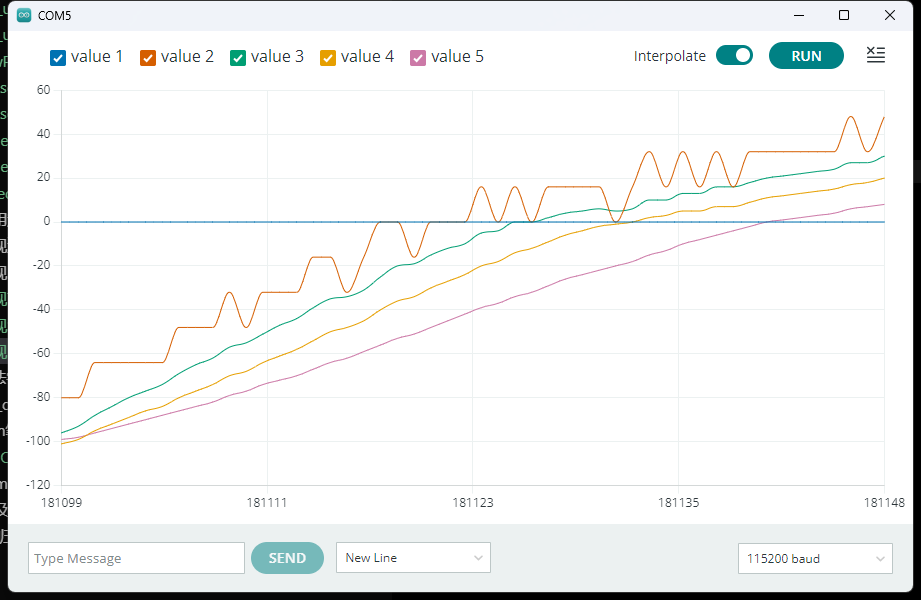Uncheck the value 1 checkbox
Screen dimensions: 921x600
[x=58, y=58]
